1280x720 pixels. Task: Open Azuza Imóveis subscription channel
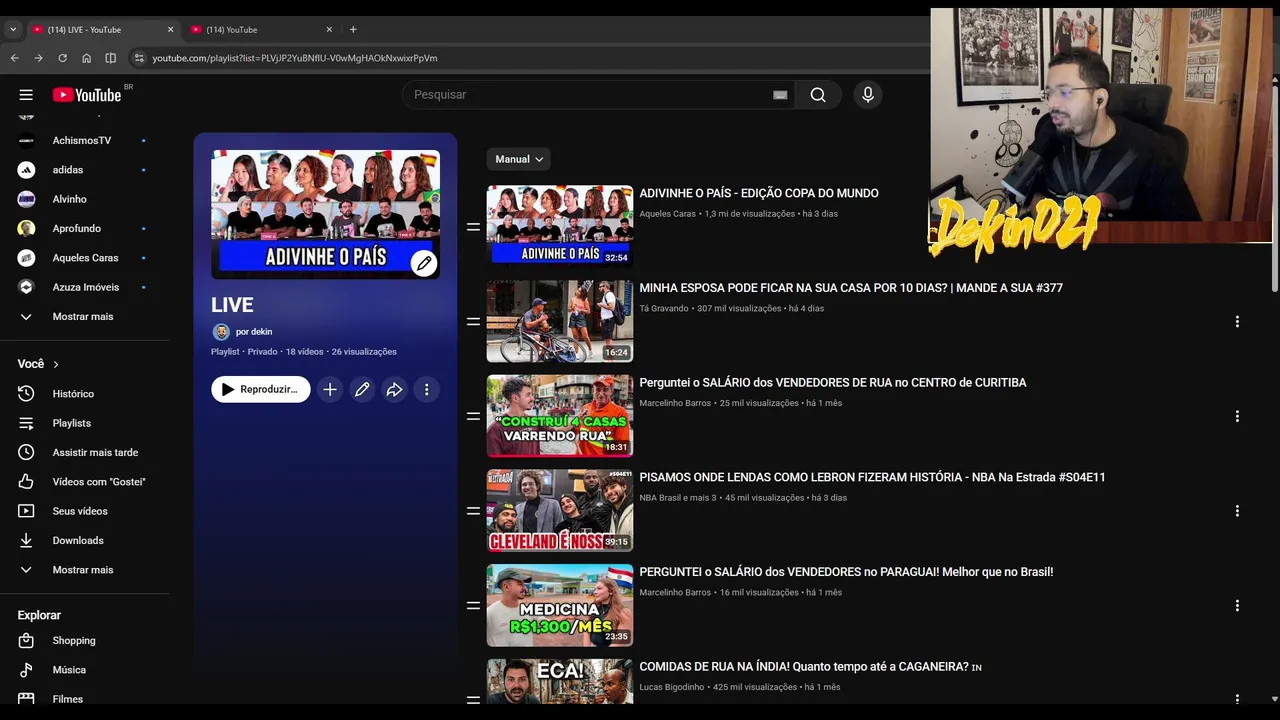[85, 287]
